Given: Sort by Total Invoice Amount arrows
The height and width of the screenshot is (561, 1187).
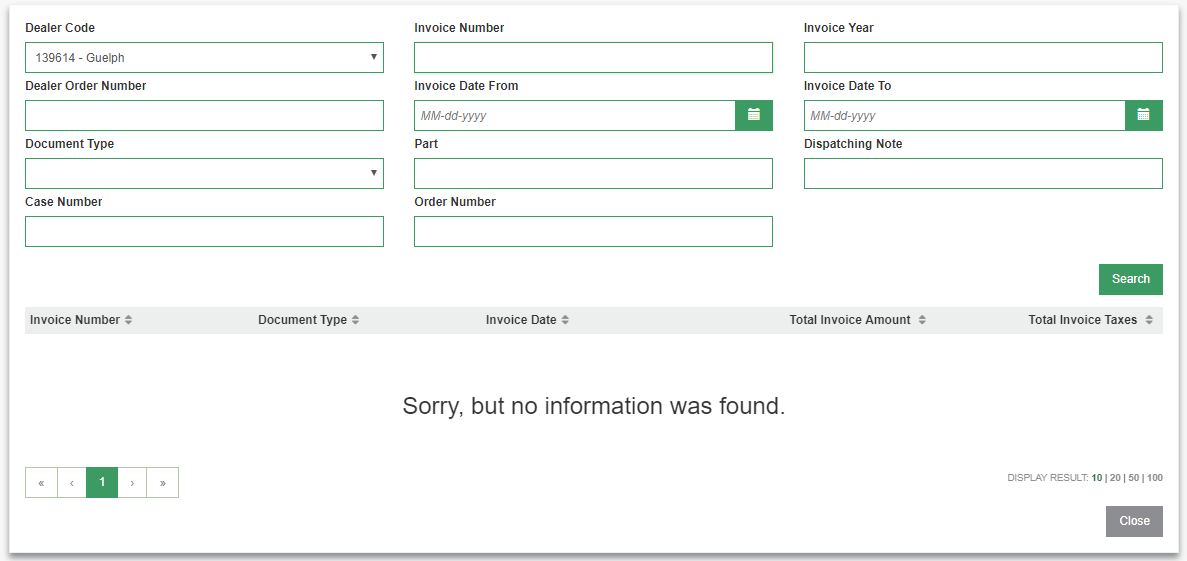Looking at the screenshot, I should click(922, 320).
